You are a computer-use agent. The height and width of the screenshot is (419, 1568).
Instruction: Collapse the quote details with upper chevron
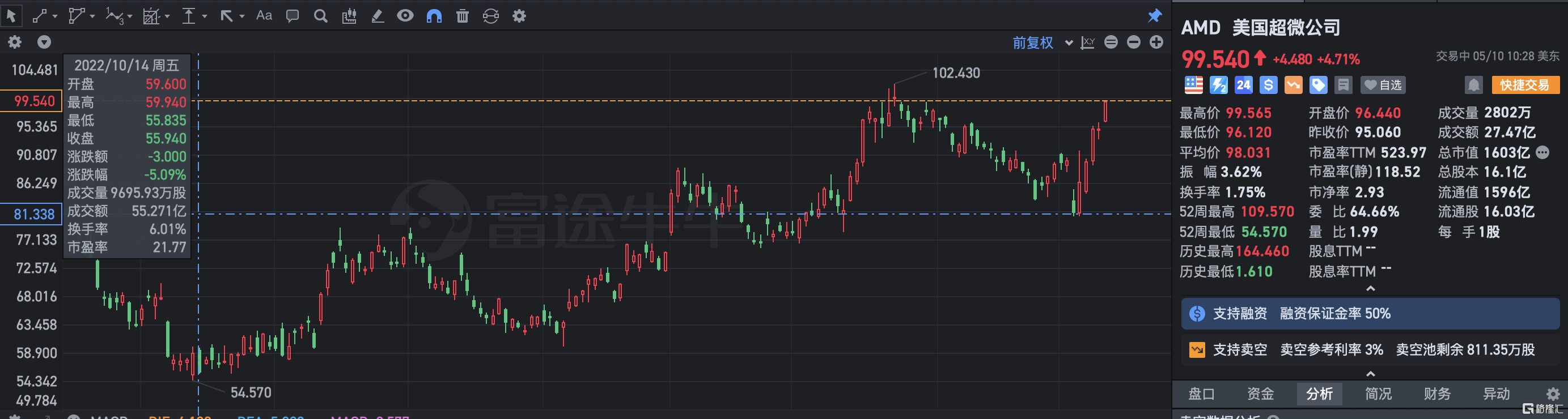pyautogui.click(x=1370, y=288)
